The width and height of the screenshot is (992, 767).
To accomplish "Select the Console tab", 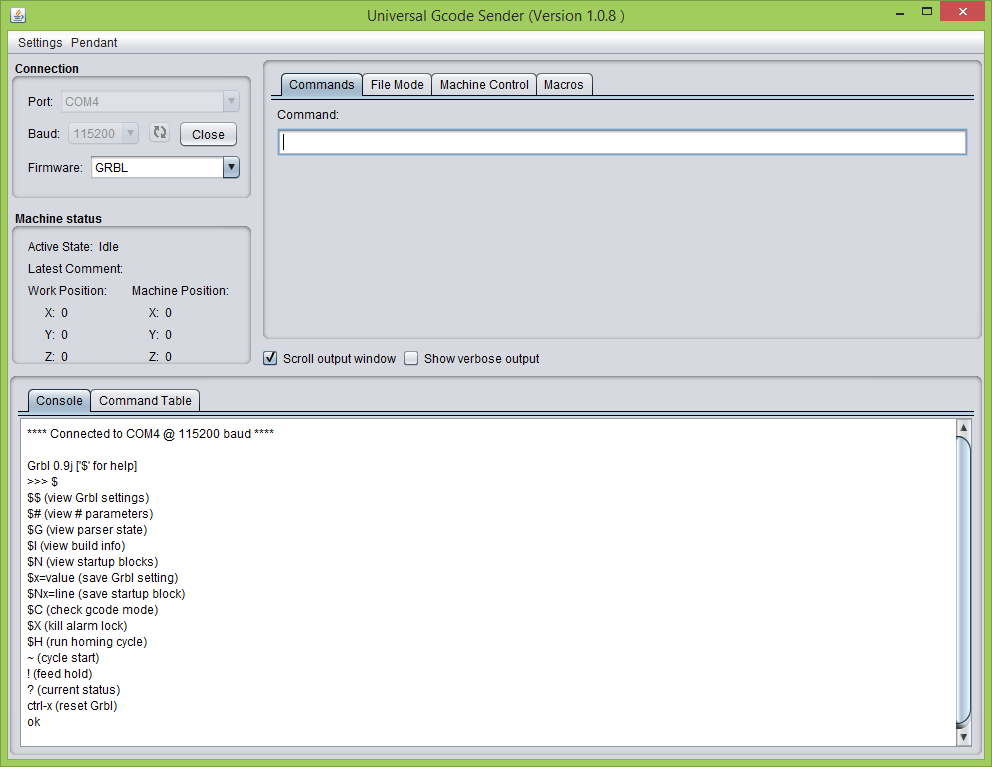I will [58, 400].
